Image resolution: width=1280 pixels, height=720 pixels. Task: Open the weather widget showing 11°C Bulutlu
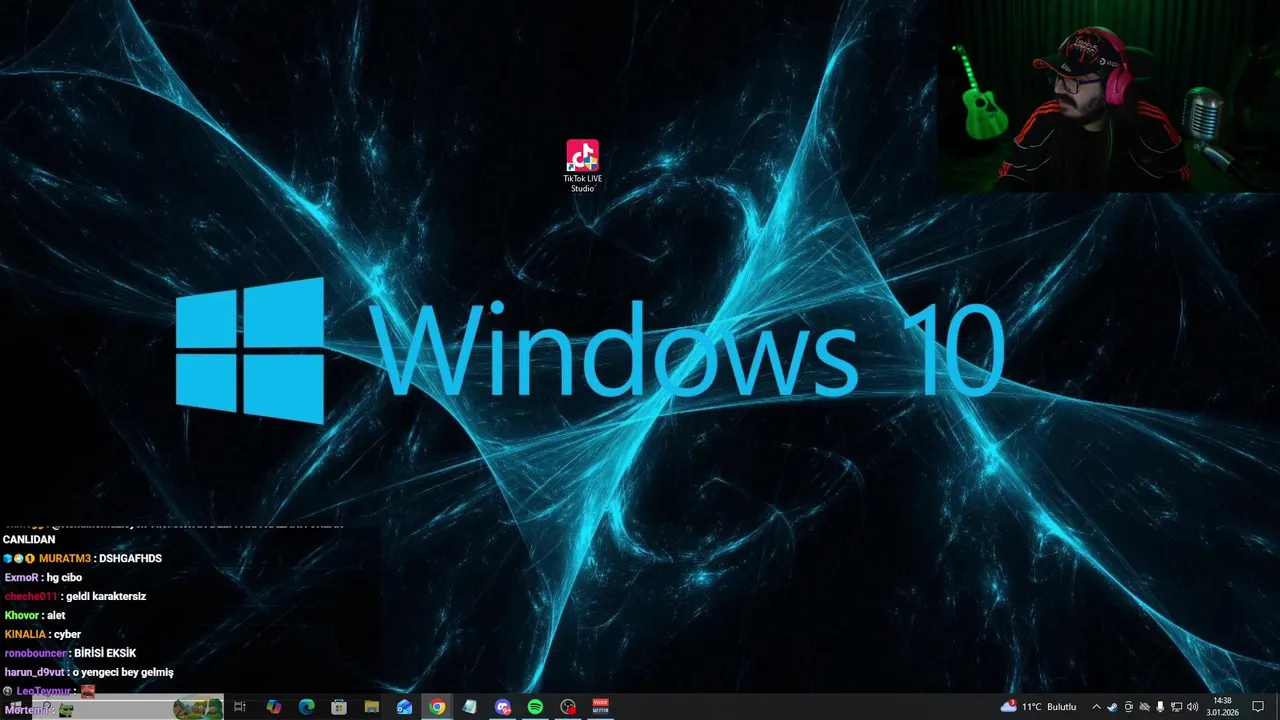click(x=1038, y=707)
